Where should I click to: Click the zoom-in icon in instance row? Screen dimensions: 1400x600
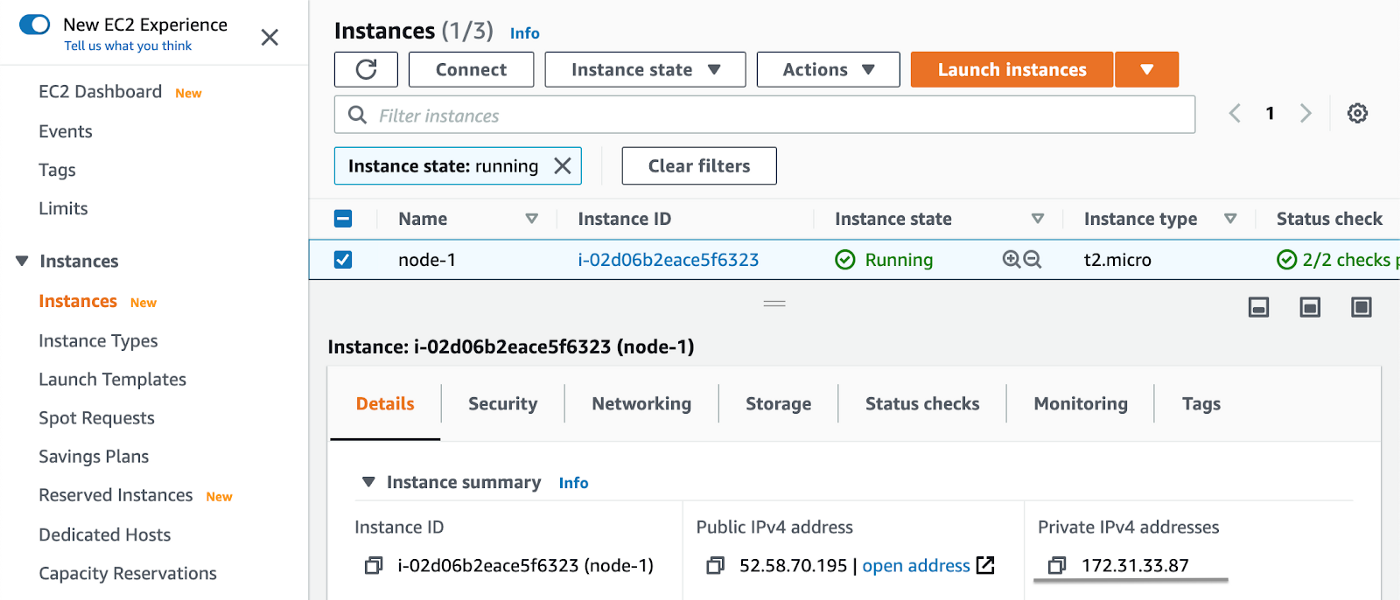tap(1011, 260)
